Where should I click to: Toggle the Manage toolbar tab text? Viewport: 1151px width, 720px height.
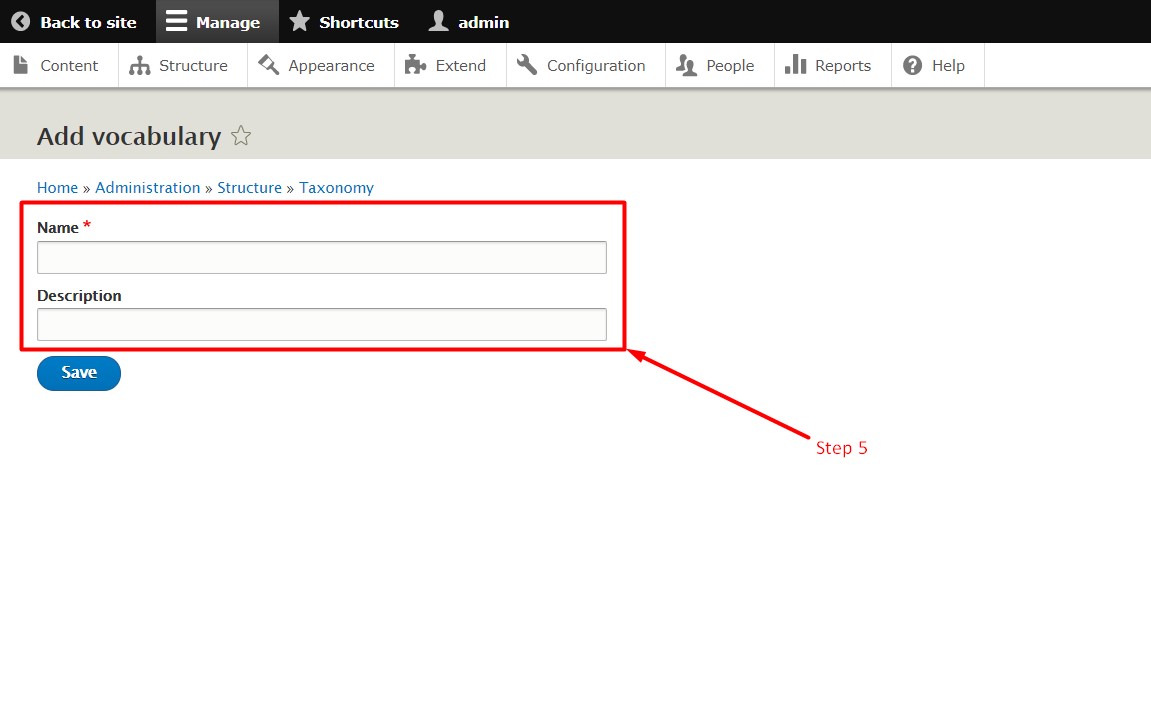228,23
